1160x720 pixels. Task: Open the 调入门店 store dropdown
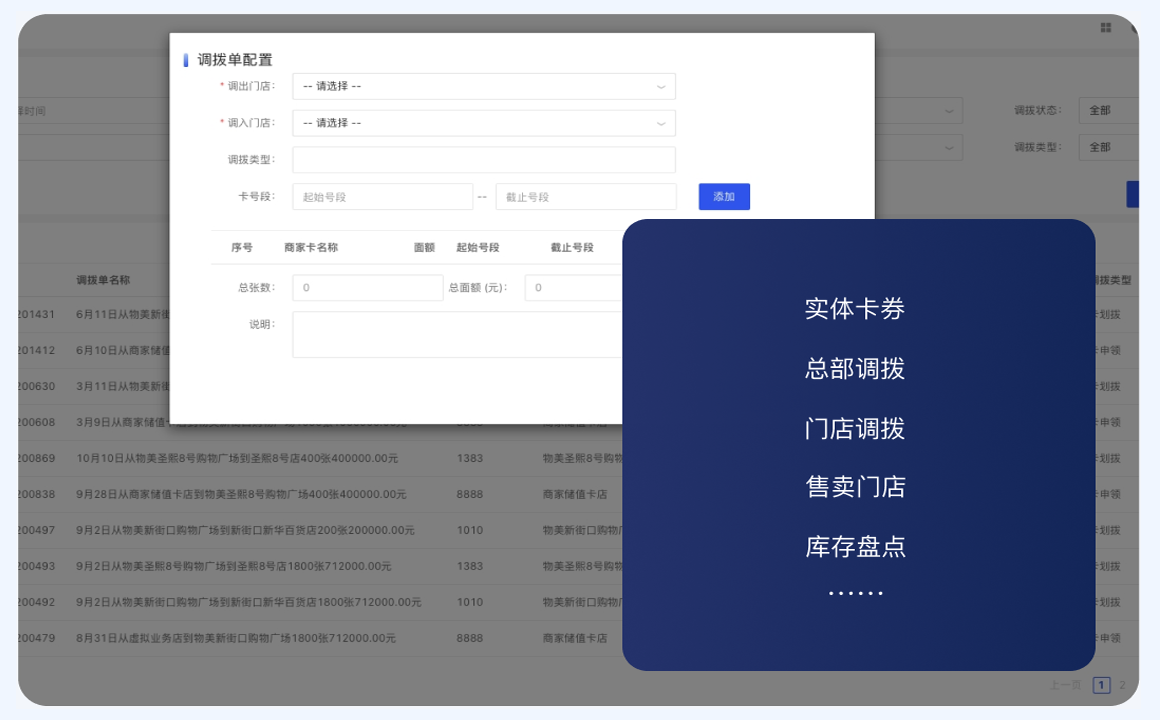483,123
